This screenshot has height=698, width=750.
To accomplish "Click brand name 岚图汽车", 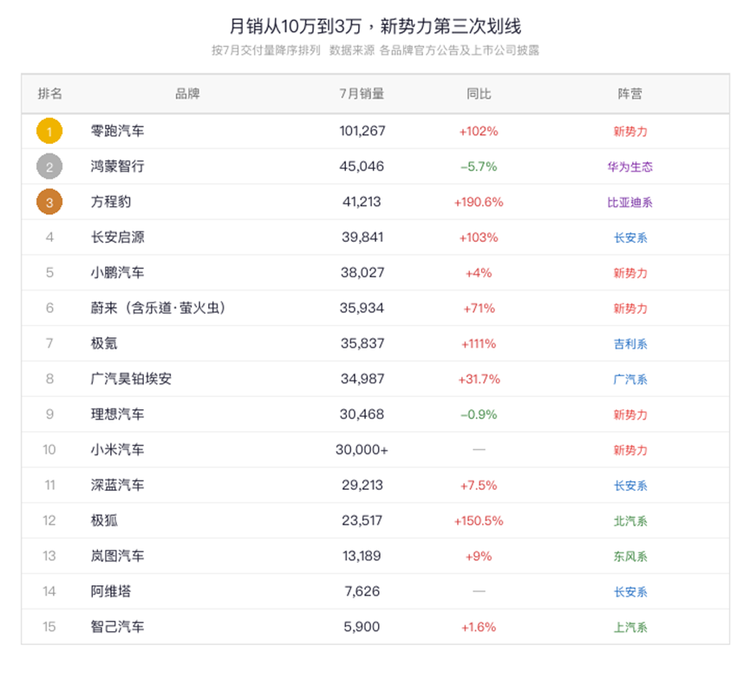I will (118, 556).
